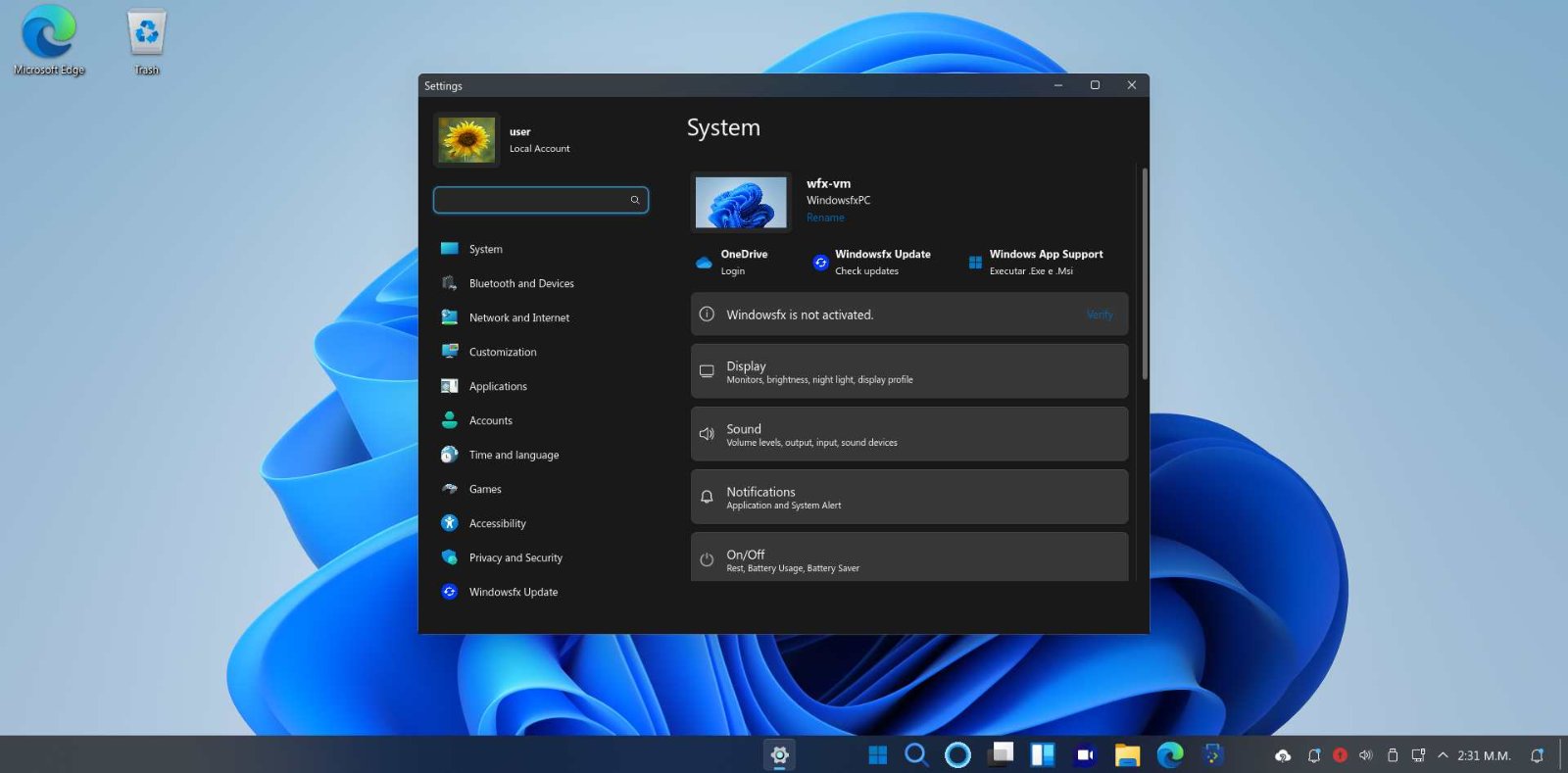Click the Games controller icon
The image size is (1568, 773).
click(450, 489)
